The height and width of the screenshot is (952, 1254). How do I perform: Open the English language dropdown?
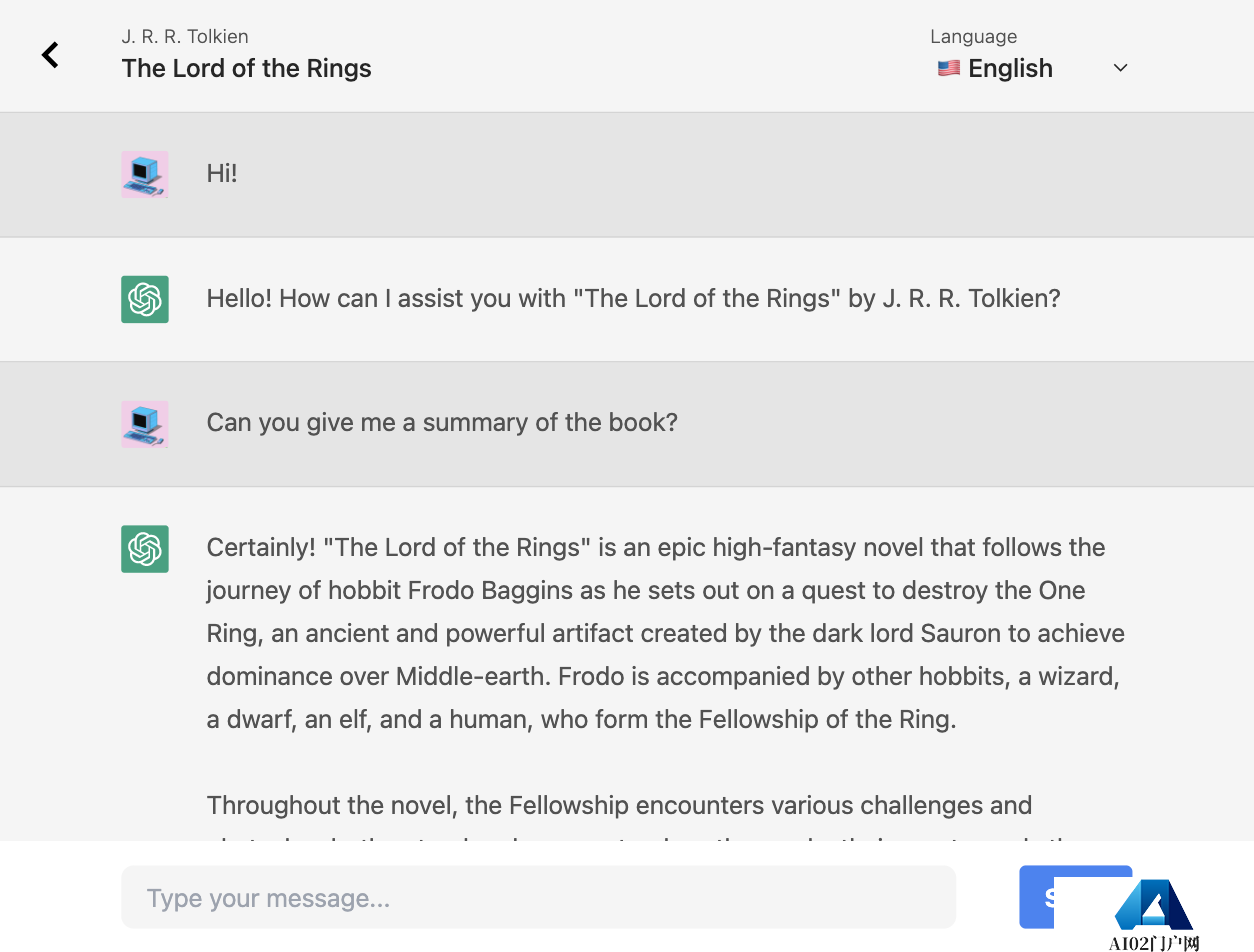tap(1032, 68)
